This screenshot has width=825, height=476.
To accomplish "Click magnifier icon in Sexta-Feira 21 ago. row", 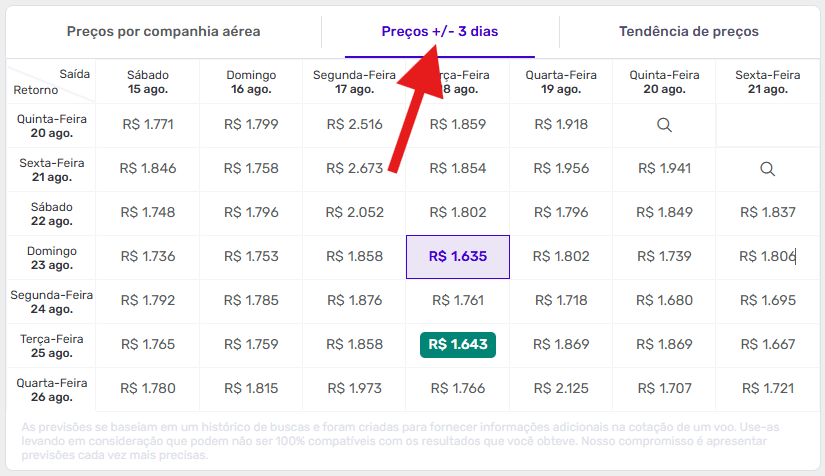I will click(x=767, y=169).
